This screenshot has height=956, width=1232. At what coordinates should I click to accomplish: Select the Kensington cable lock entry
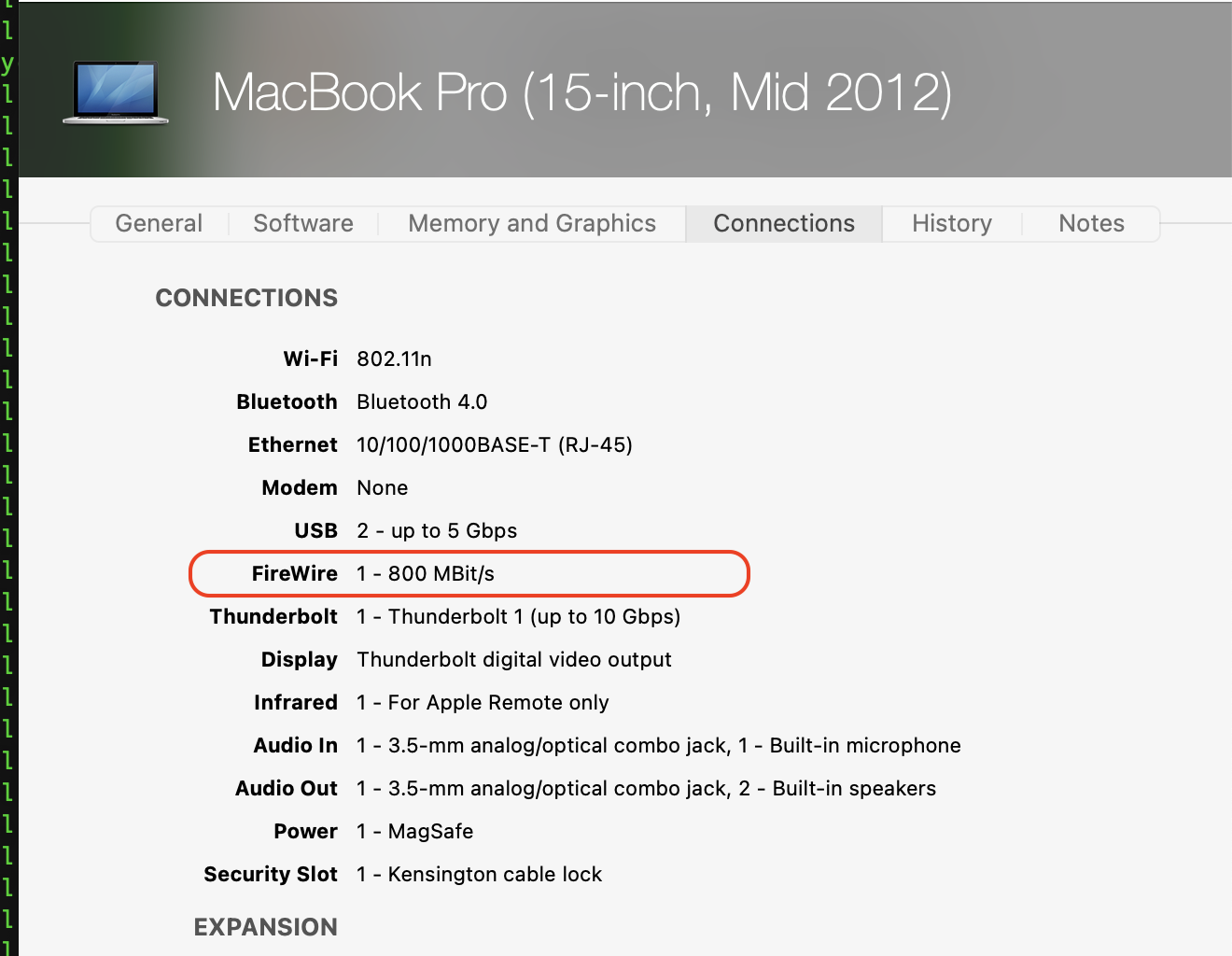[x=479, y=874]
